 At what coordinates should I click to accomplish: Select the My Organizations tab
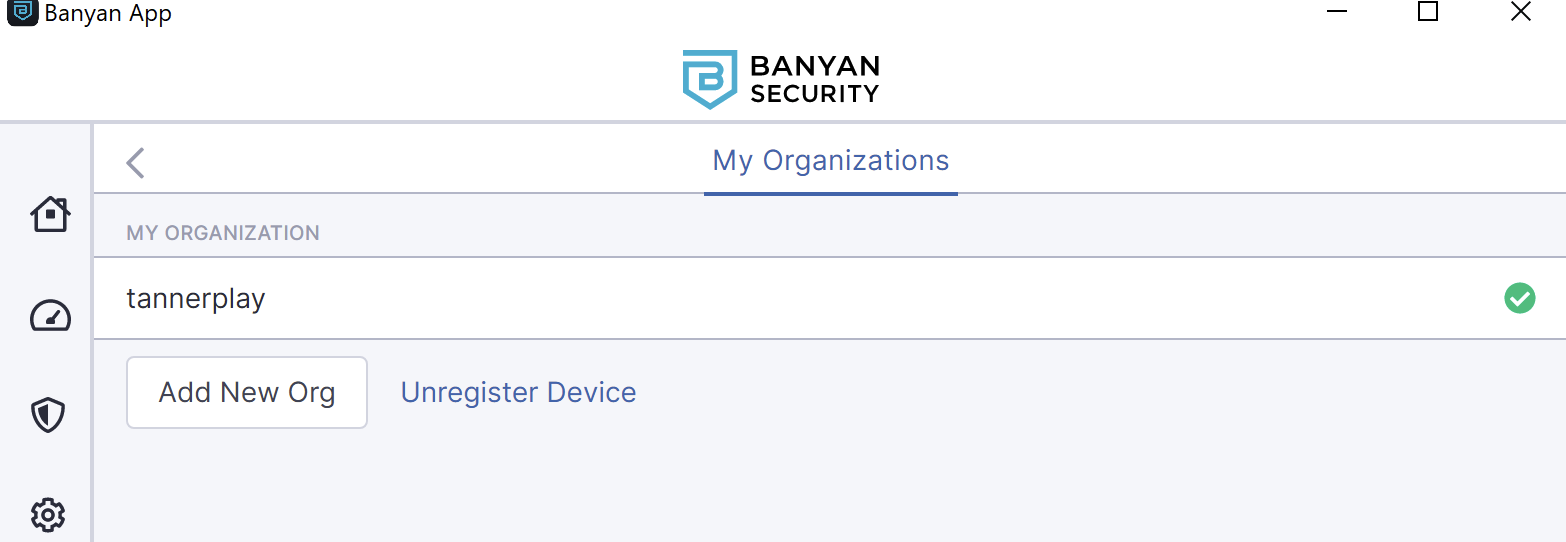click(x=831, y=161)
